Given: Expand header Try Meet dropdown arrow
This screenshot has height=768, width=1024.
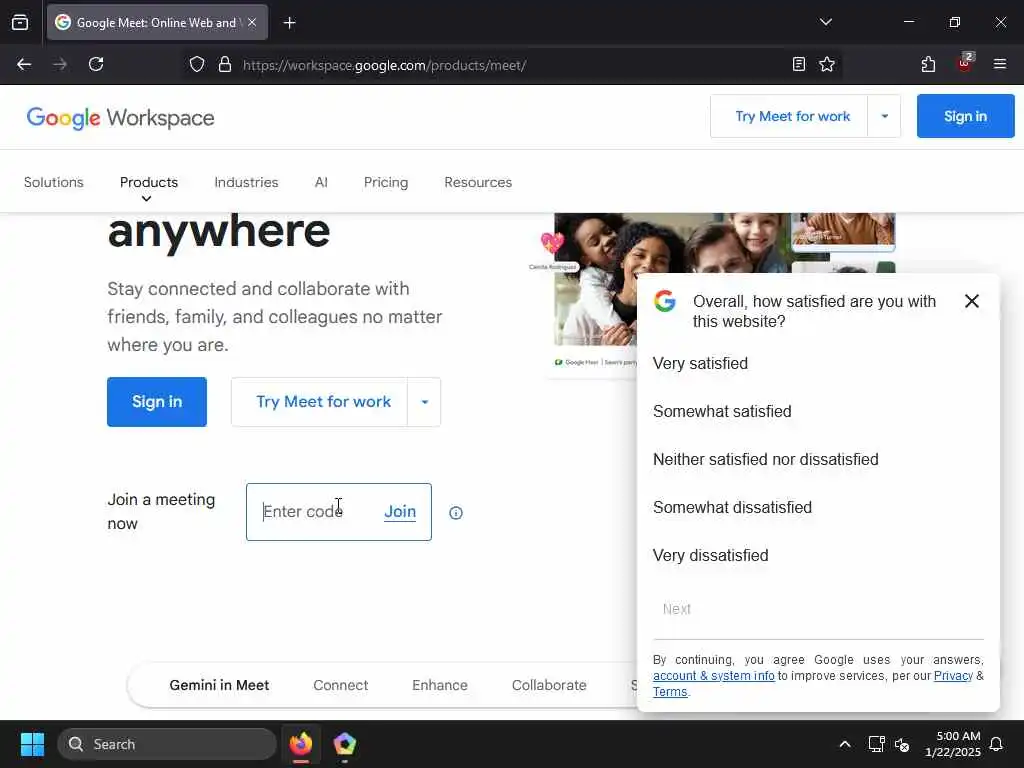Looking at the screenshot, I should tap(884, 116).
